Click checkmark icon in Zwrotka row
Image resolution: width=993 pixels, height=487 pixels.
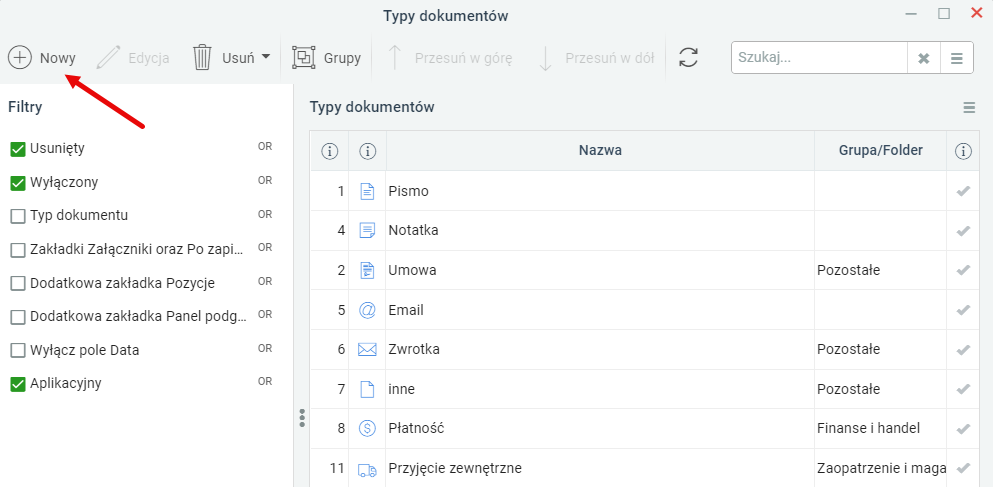(x=963, y=350)
